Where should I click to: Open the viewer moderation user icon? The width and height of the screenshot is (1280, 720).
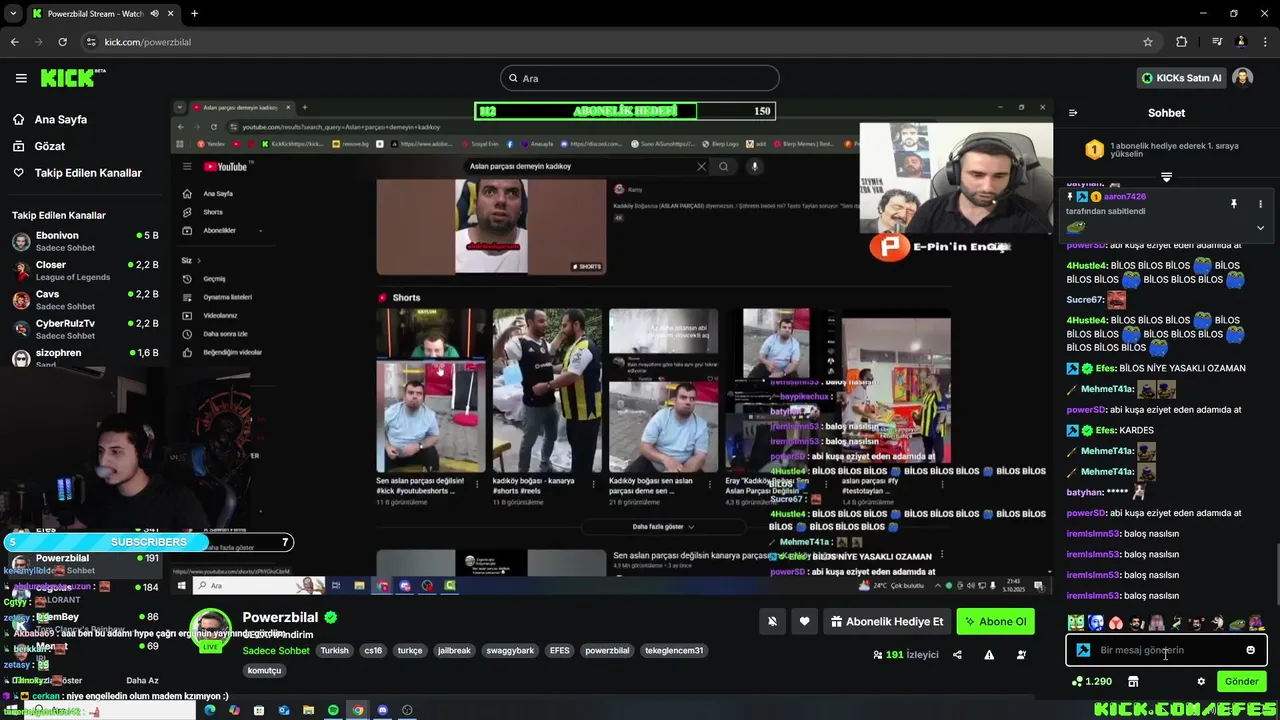(x=1021, y=655)
